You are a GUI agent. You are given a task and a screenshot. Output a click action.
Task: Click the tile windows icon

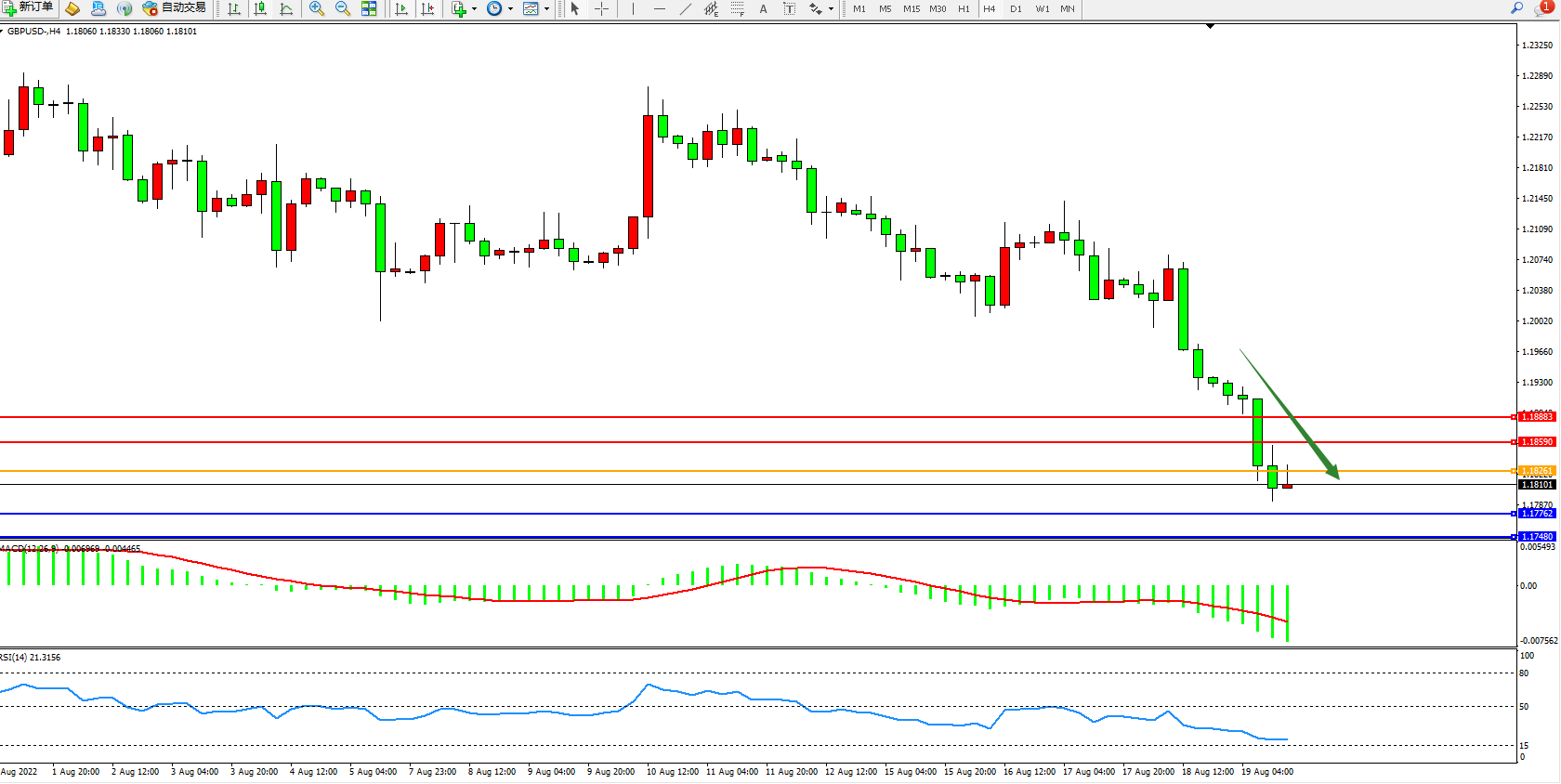pyautogui.click(x=369, y=9)
